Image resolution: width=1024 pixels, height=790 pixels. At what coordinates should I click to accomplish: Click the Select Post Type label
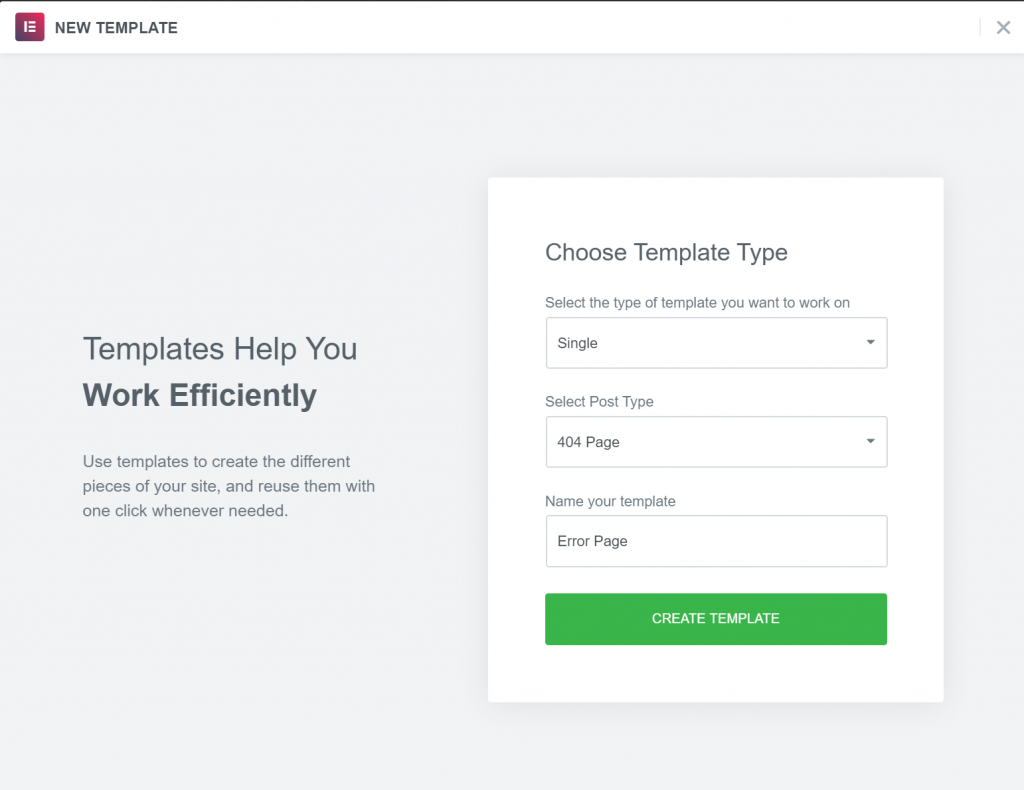coord(599,401)
